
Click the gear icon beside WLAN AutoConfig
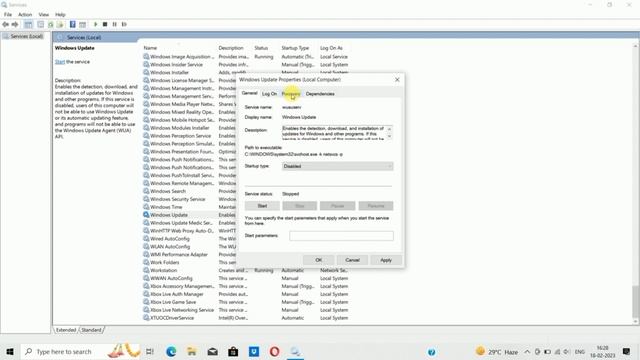pos(146,247)
